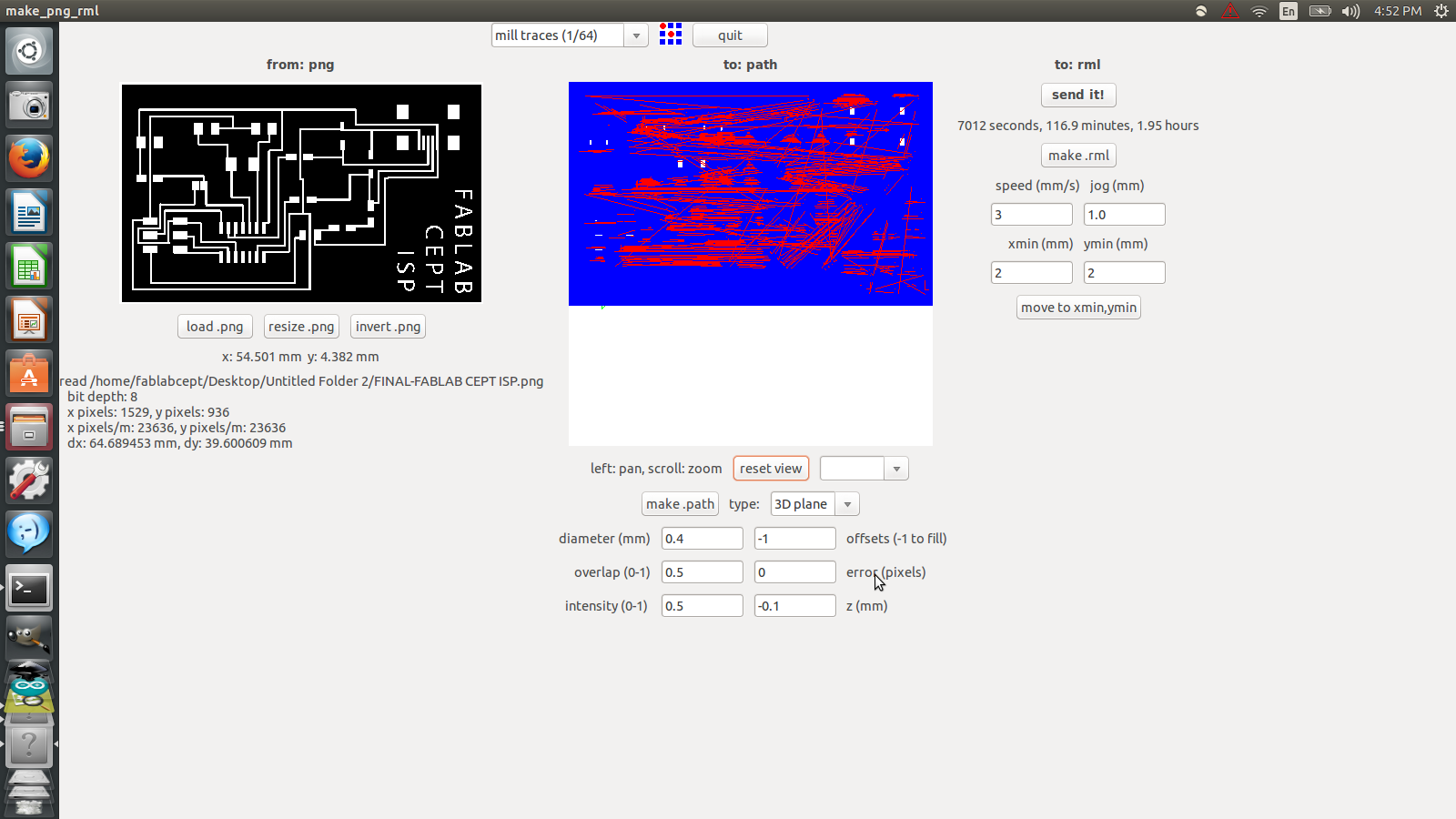This screenshot has width=1456, height=819.
Task: Open Ubuntu Software Center
Action: pyautogui.click(x=29, y=373)
